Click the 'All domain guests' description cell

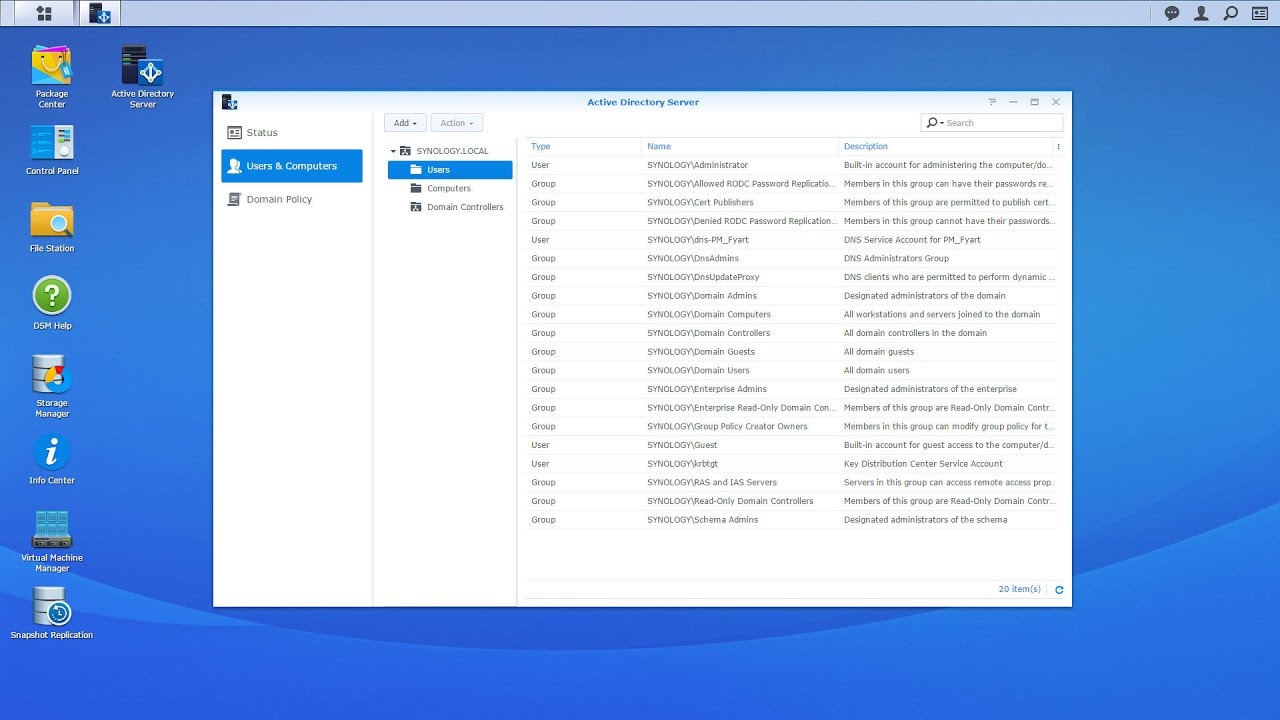point(879,352)
